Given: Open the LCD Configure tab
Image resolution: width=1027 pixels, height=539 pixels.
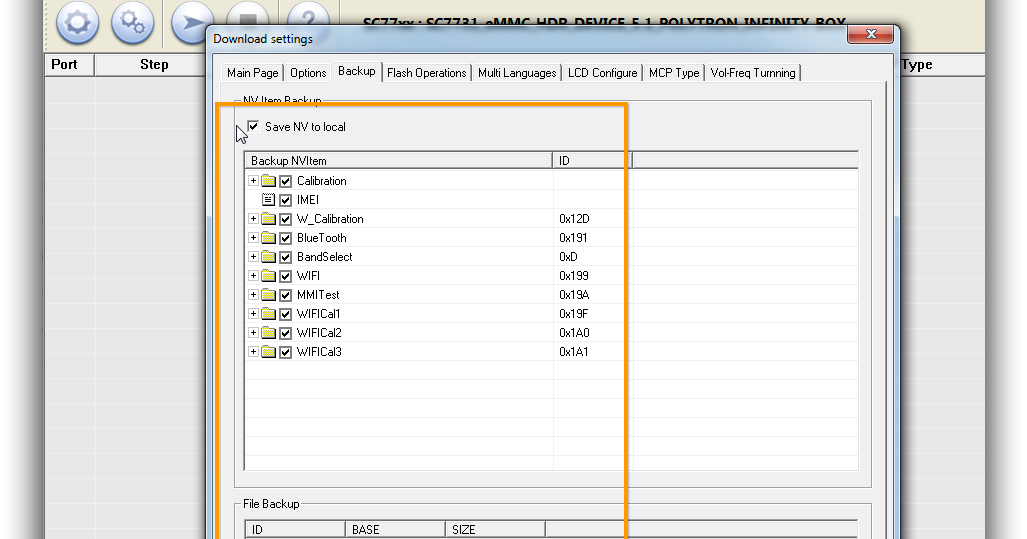Looking at the screenshot, I should coord(603,73).
